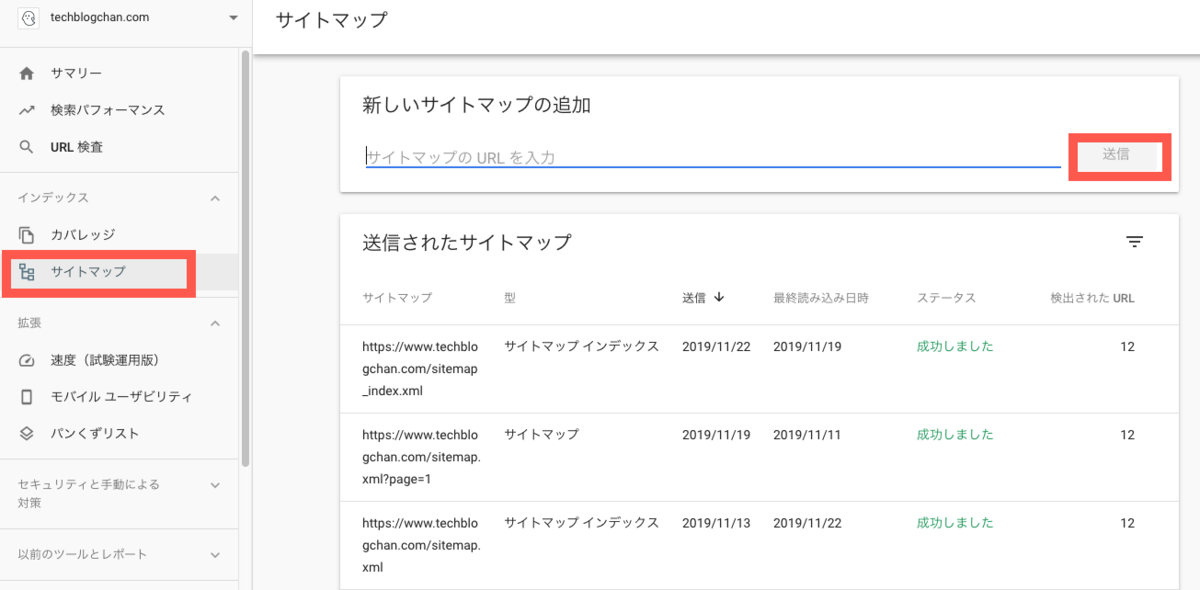Open the sitemap_index.xml link
The width and height of the screenshot is (1200, 590).
(x=420, y=368)
